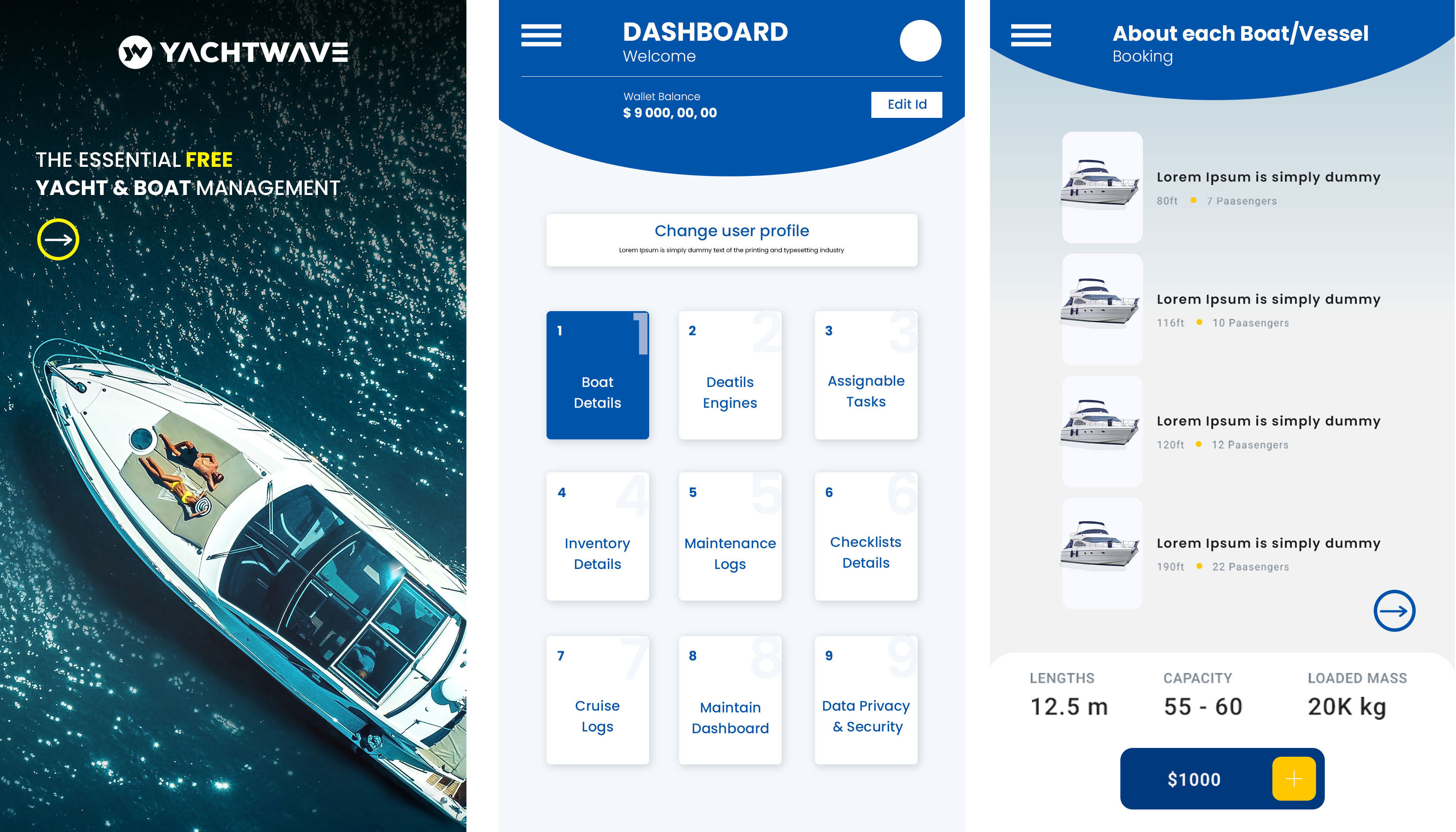Click the 20K kg loaded mass value
Image resolution: width=1456 pixels, height=832 pixels.
(1346, 708)
